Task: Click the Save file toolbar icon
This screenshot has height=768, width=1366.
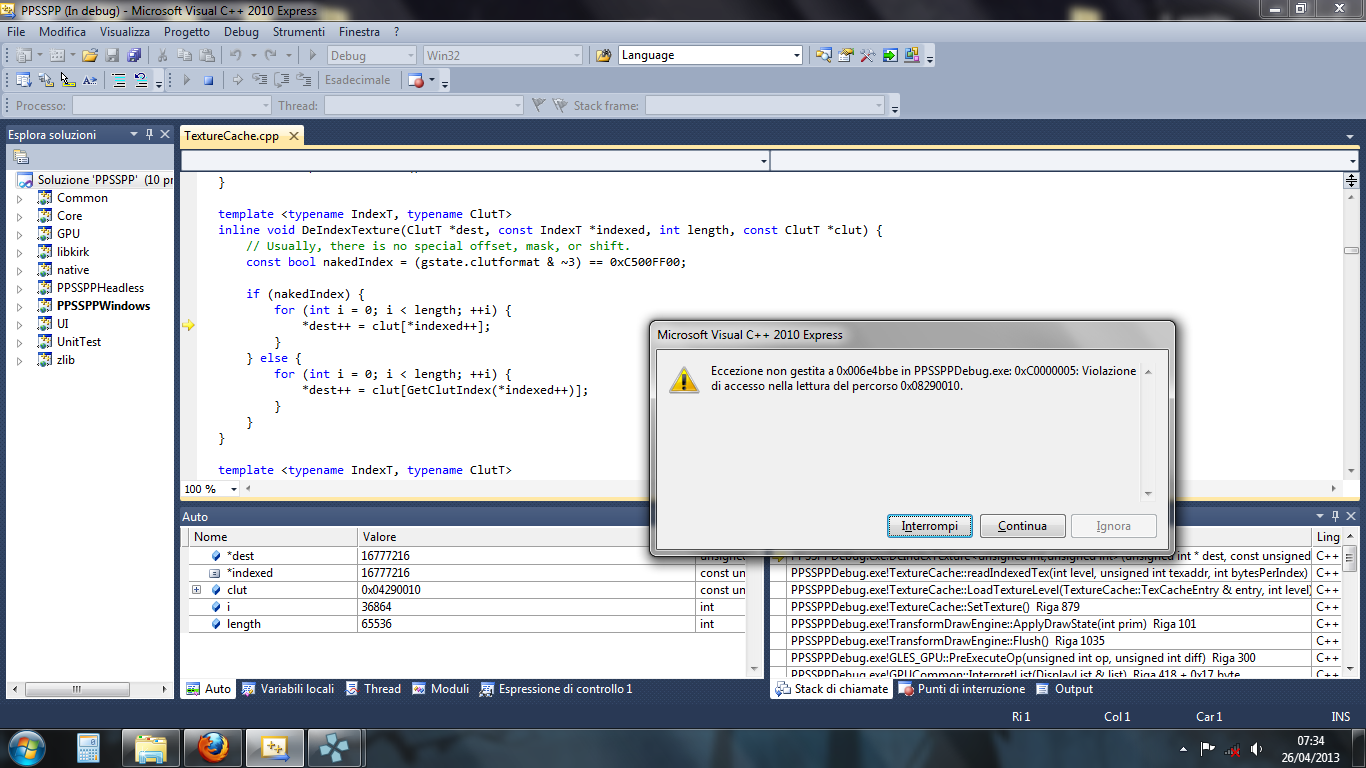Action: coord(112,55)
